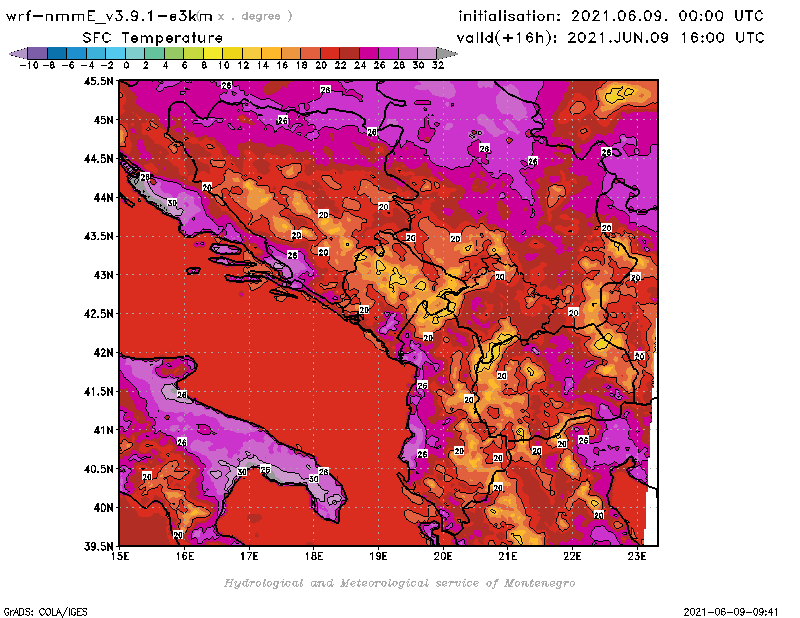The height and width of the screenshot is (618, 800).
Task: Click the 18E longitude label
Action: click(314, 556)
